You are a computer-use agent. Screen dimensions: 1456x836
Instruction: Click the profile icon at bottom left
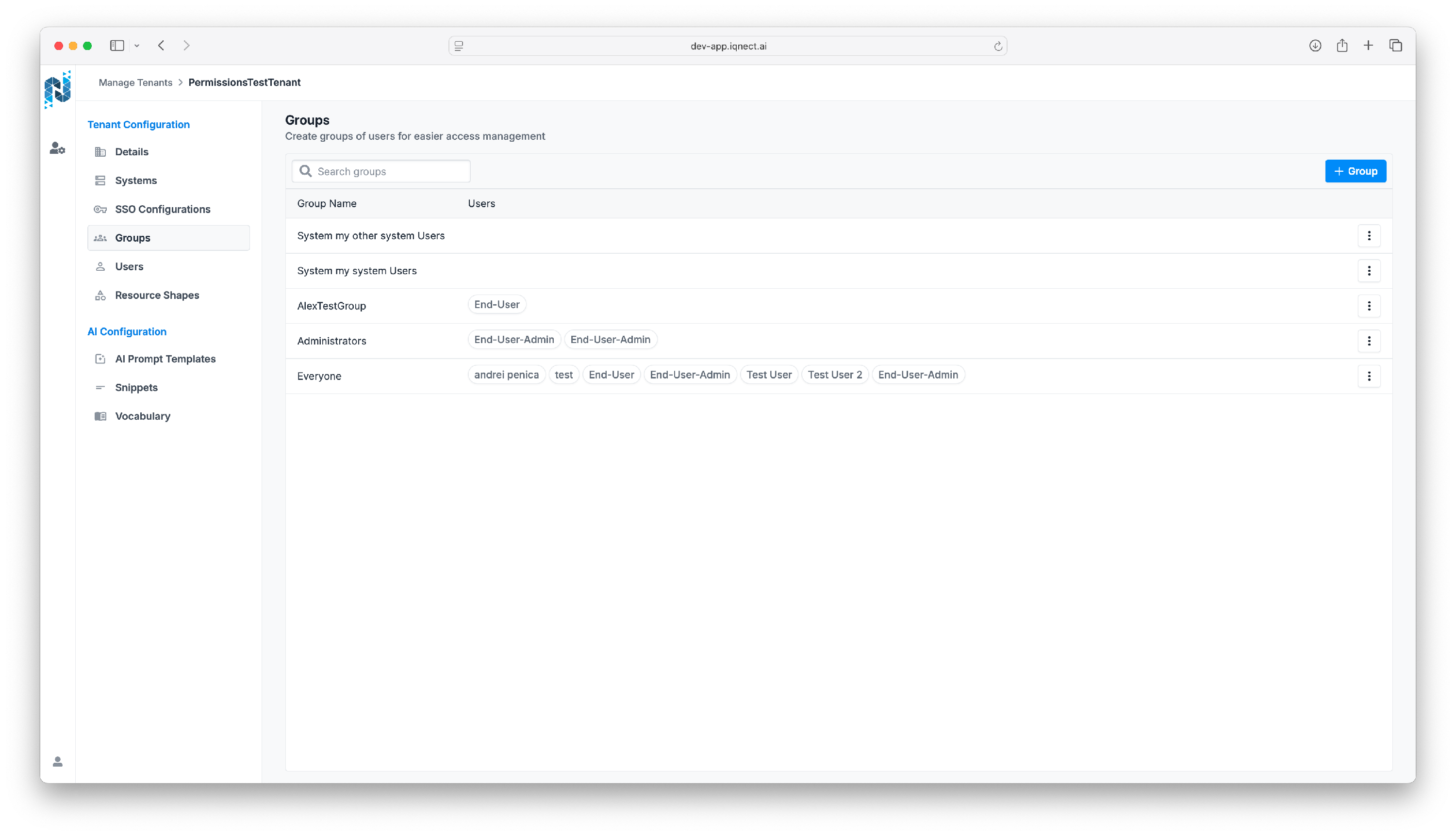(x=57, y=761)
